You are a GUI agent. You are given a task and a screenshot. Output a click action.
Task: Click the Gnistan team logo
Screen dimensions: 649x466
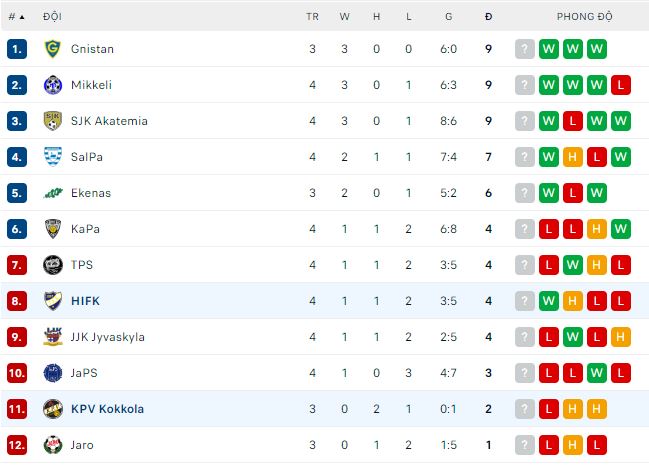(x=53, y=49)
